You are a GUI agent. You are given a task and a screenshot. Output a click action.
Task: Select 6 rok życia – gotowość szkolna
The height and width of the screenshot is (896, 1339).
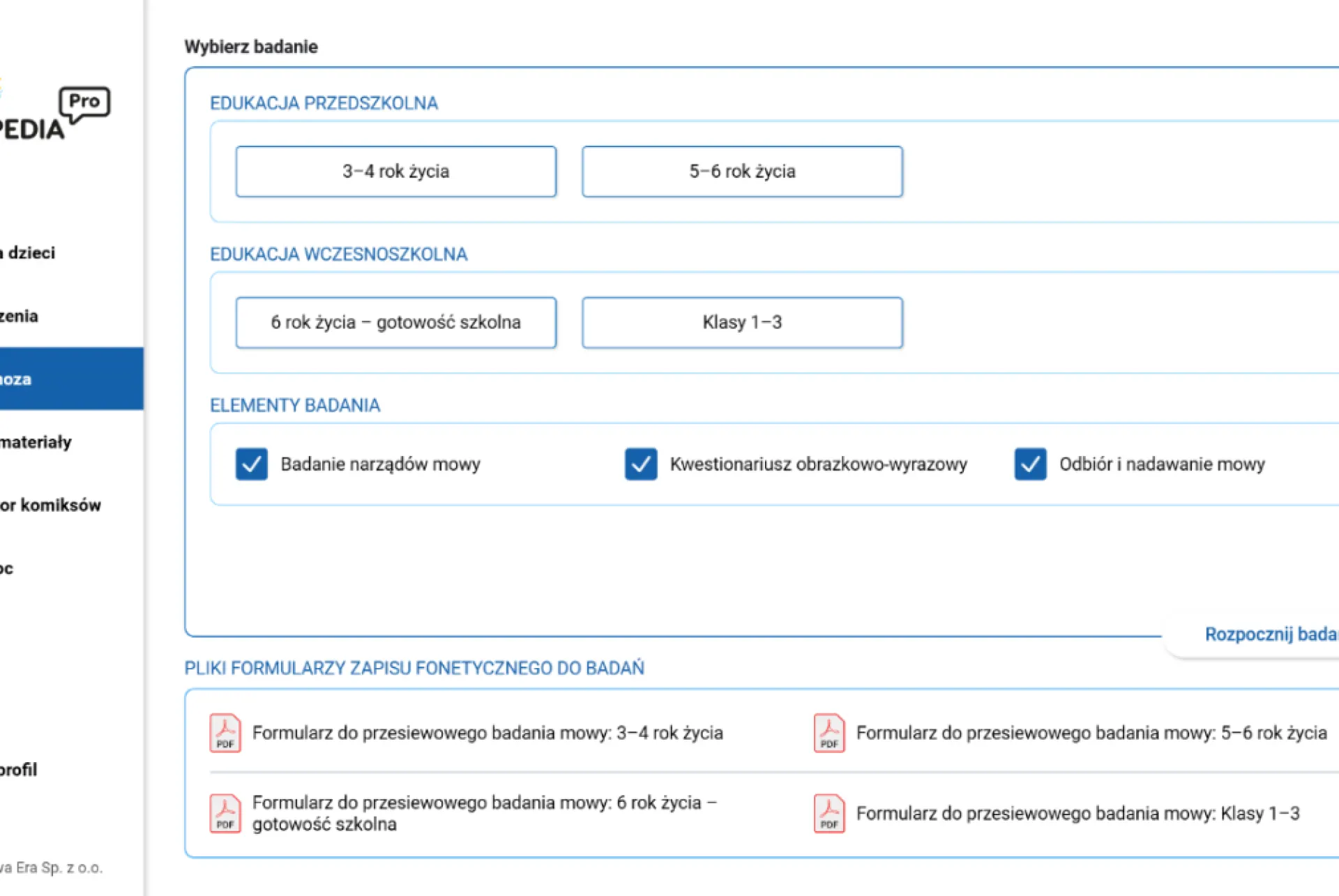tap(395, 323)
